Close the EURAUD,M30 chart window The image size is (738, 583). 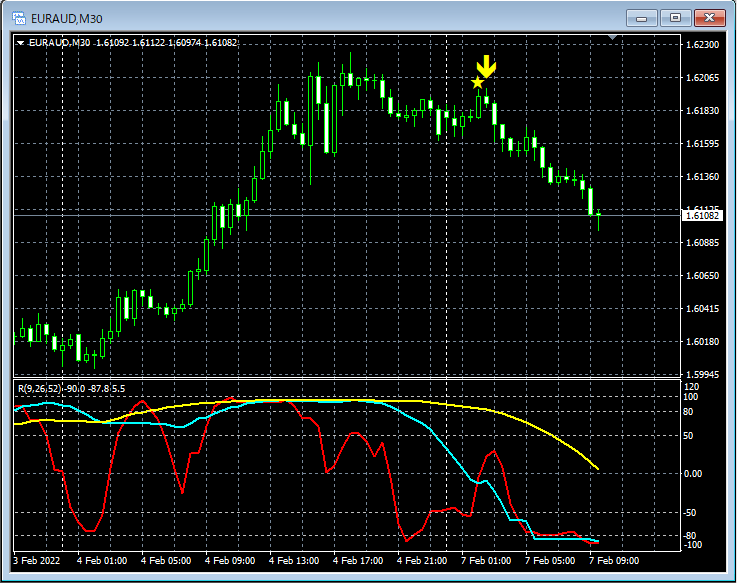(709, 18)
